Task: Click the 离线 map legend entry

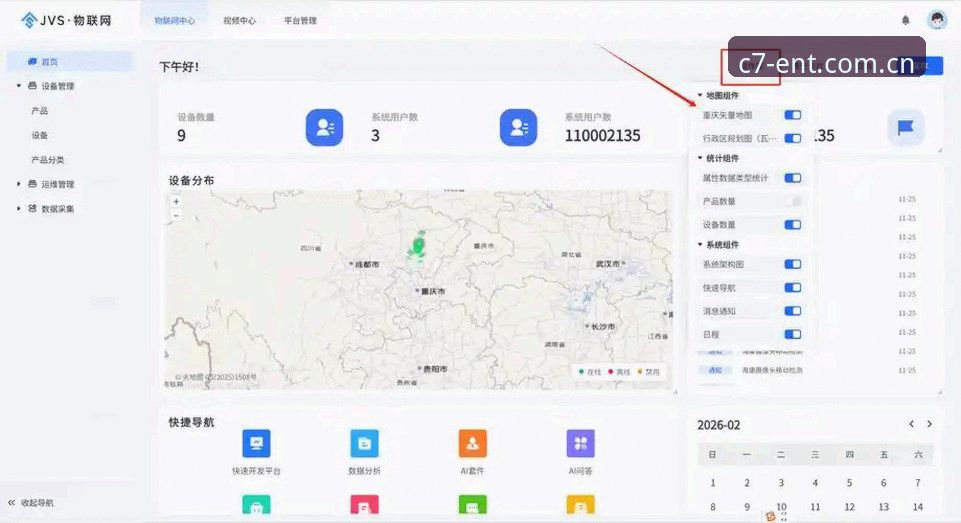Action: [x=619, y=372]
